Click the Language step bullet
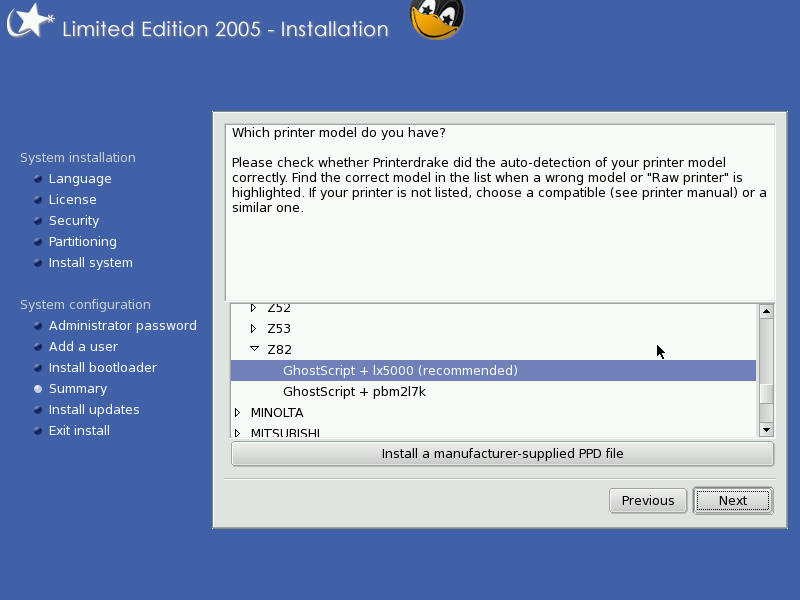 pos(38,179)
